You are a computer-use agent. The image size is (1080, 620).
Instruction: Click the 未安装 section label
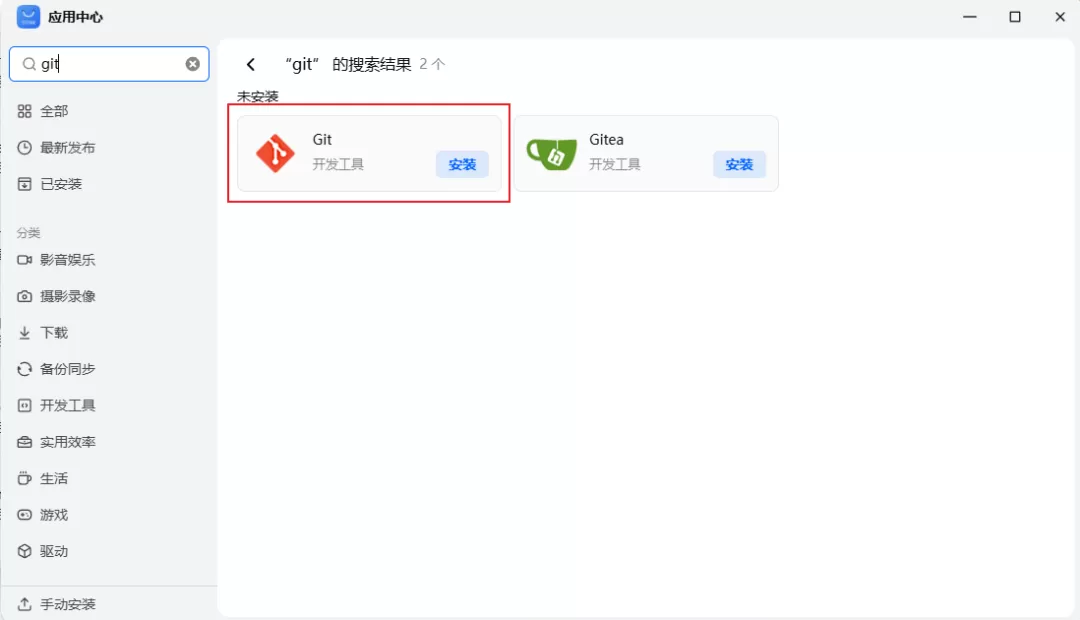point(258,96)
